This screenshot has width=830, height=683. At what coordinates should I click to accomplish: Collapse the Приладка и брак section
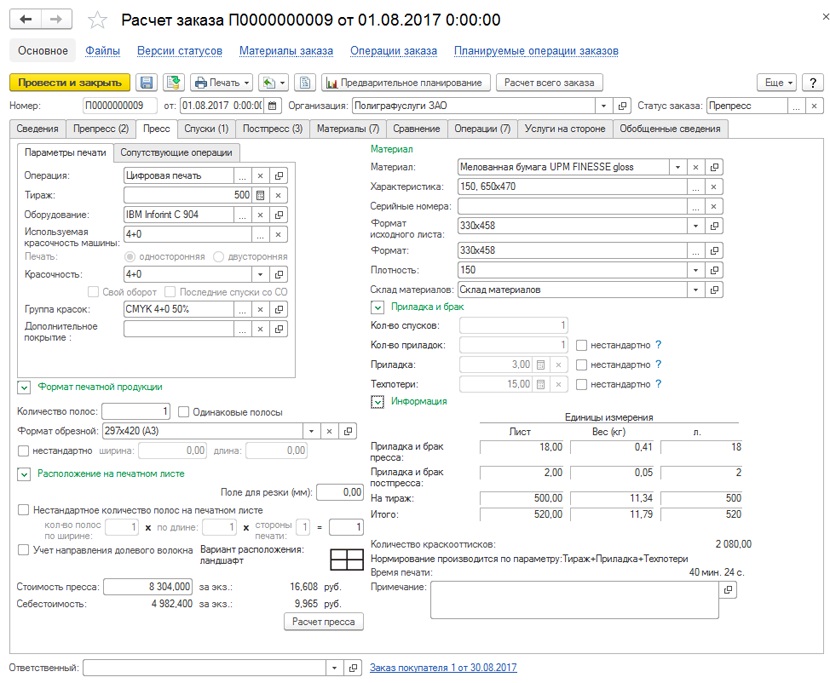coord(377,307)
